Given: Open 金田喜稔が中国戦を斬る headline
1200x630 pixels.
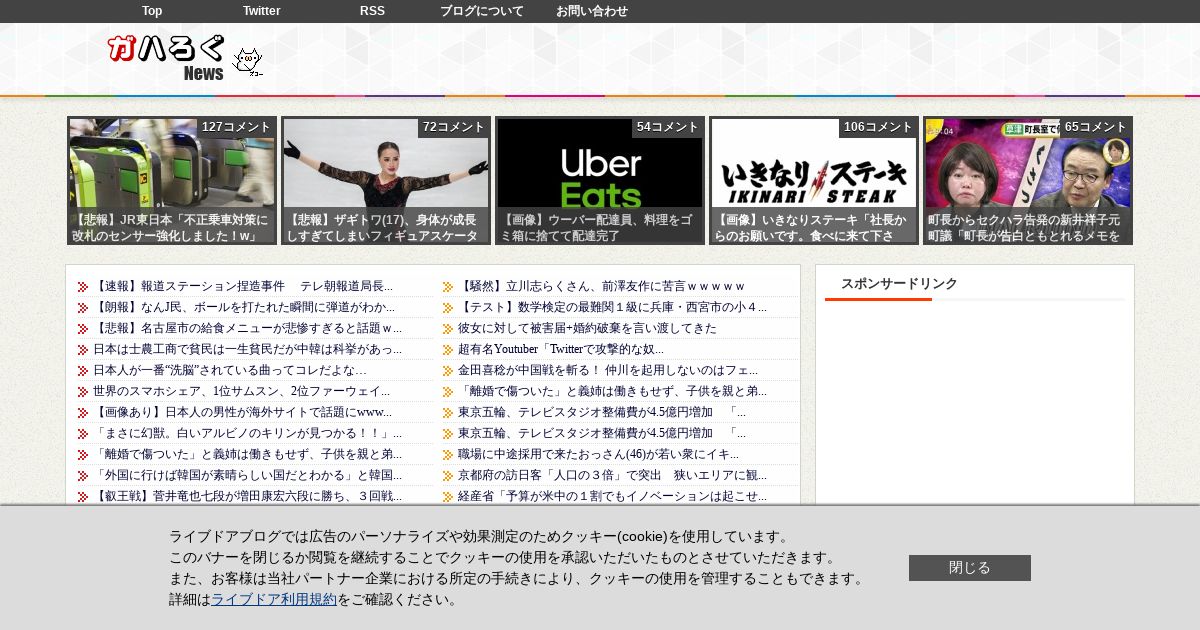Looking at the screenshot, I should pyautogui.click(x=608, y=370).
